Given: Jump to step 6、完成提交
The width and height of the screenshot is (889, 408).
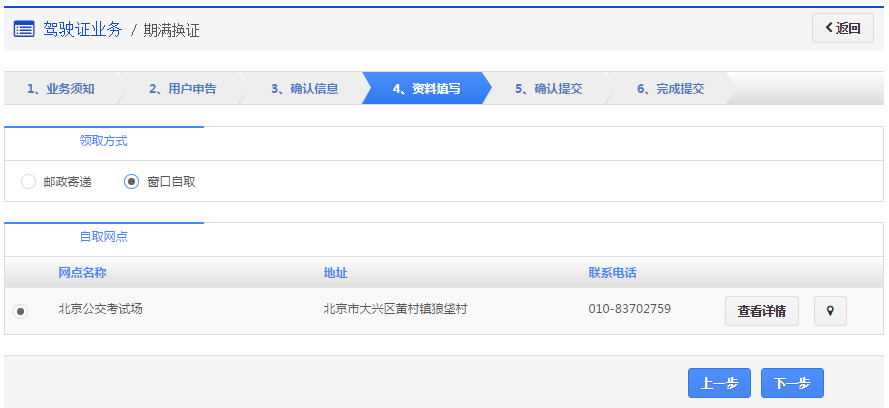Looking at the screenshot, I should click(x=670, y=89).
